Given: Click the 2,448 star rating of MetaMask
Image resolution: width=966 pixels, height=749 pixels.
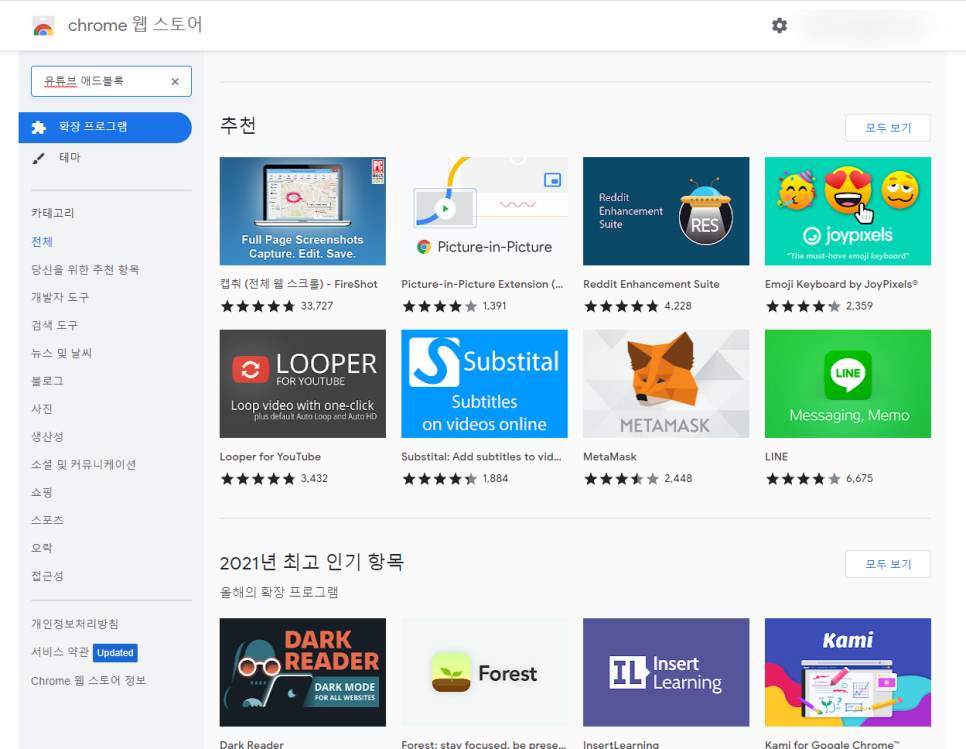Looking at the screenshot, I should pyautogui.click(x=638, y=479).
